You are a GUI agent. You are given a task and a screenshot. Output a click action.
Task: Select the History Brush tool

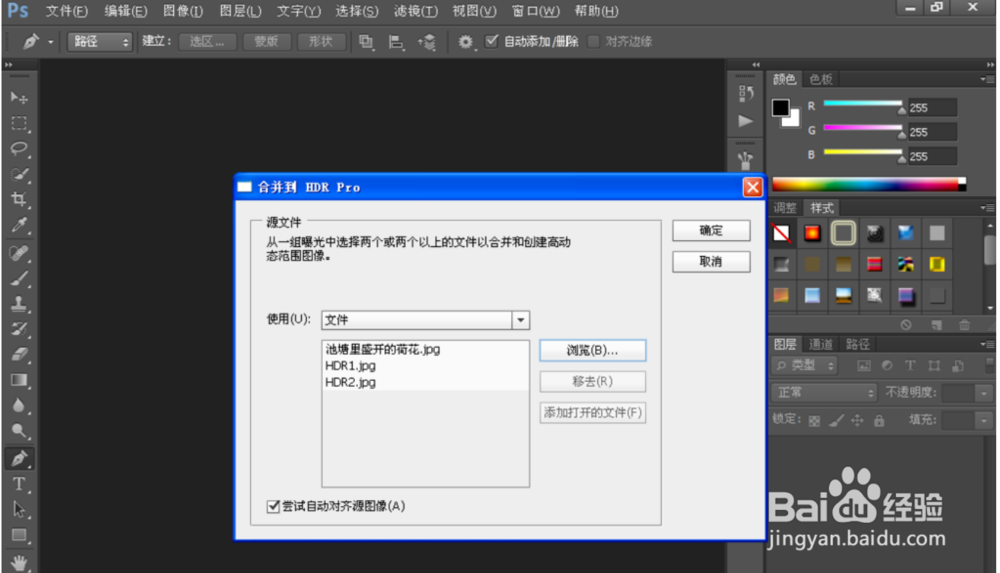pyautogui.click(x=19, y=329)
